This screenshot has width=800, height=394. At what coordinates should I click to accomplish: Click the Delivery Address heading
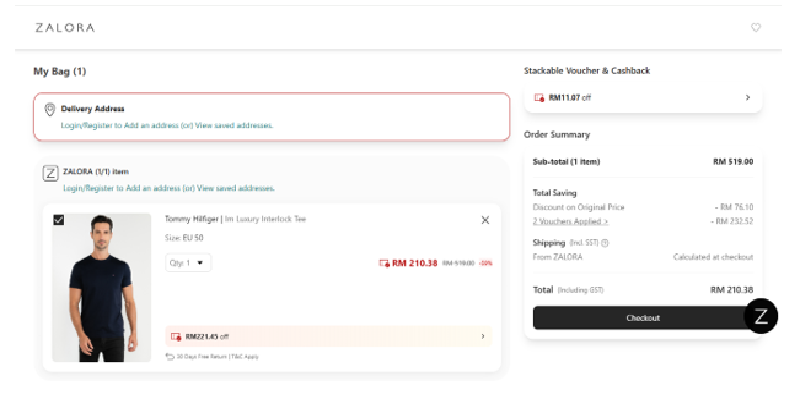[92, 109]
